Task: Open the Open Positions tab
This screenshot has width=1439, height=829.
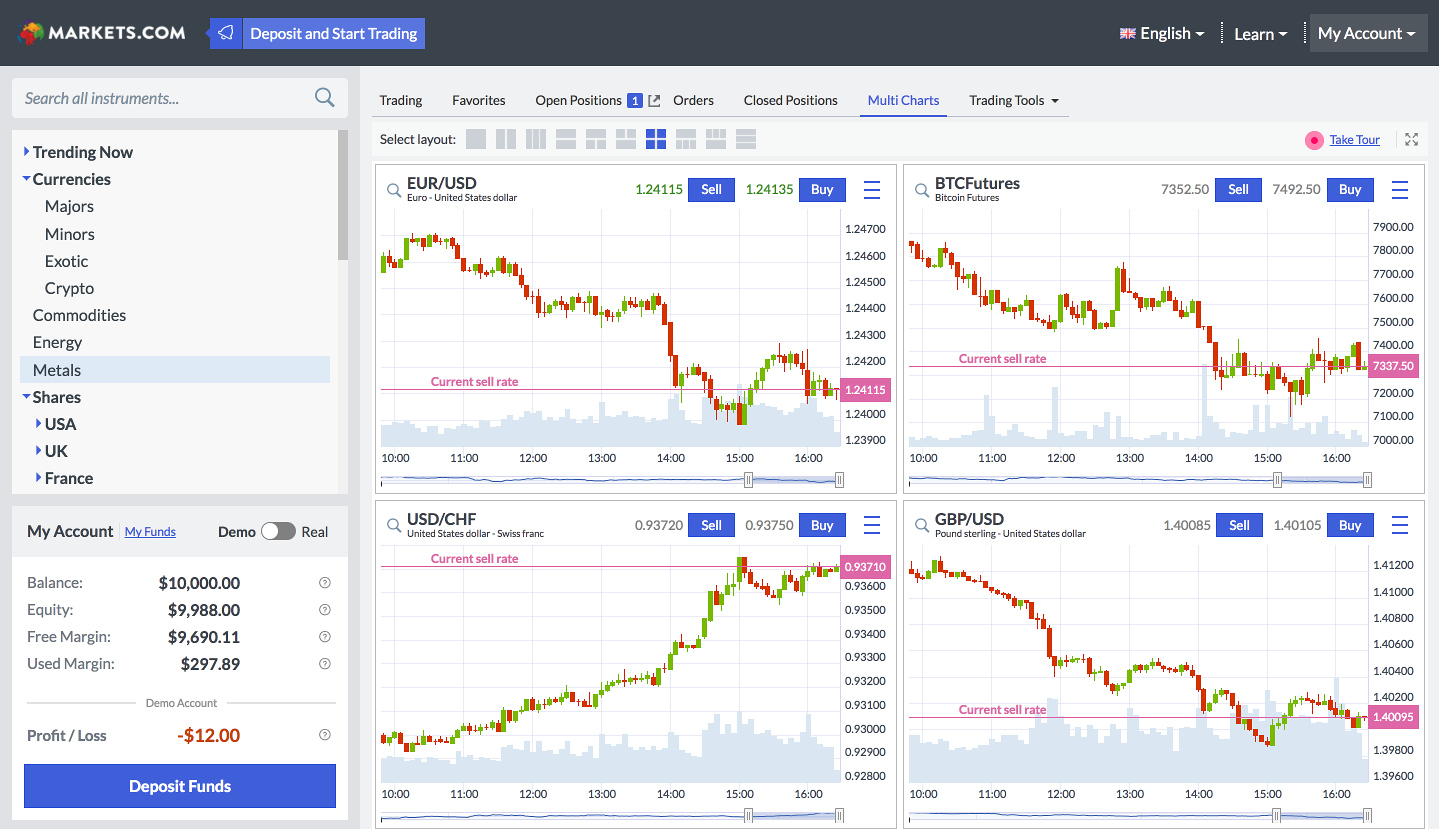Action: [x=579, y=100]
